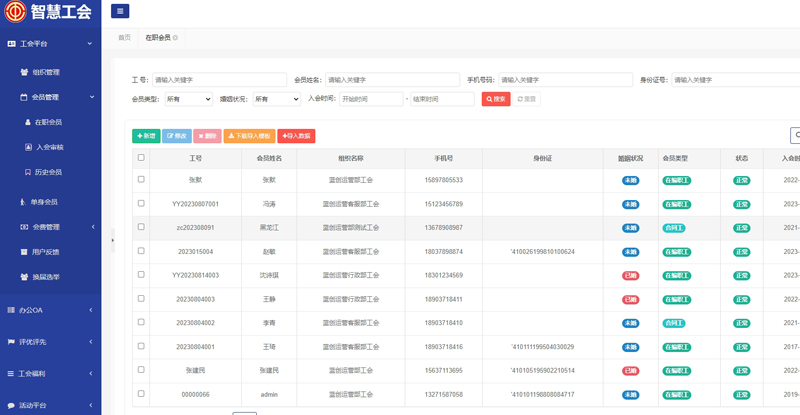Tick the checkbox for row YY20230814003
This screenshot has width=800, height=415.
tap(141, 274)
